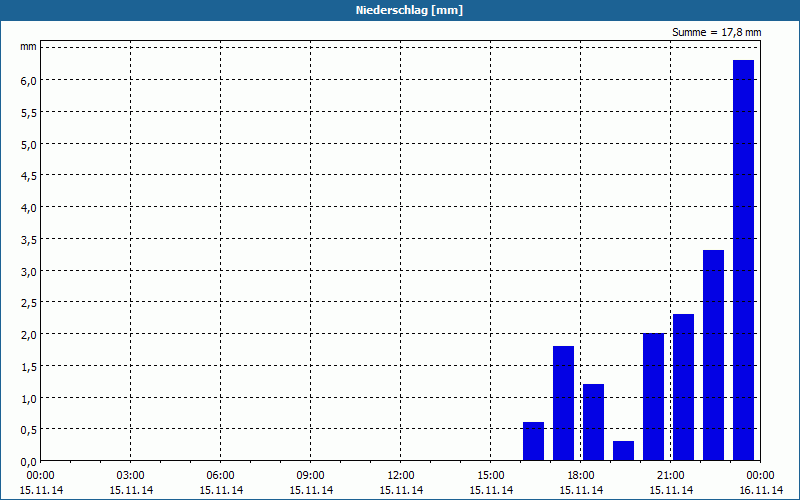Screen dimensions: 800x500
Task: Click the 5,5 y-axis label
Action: point(29,113)
